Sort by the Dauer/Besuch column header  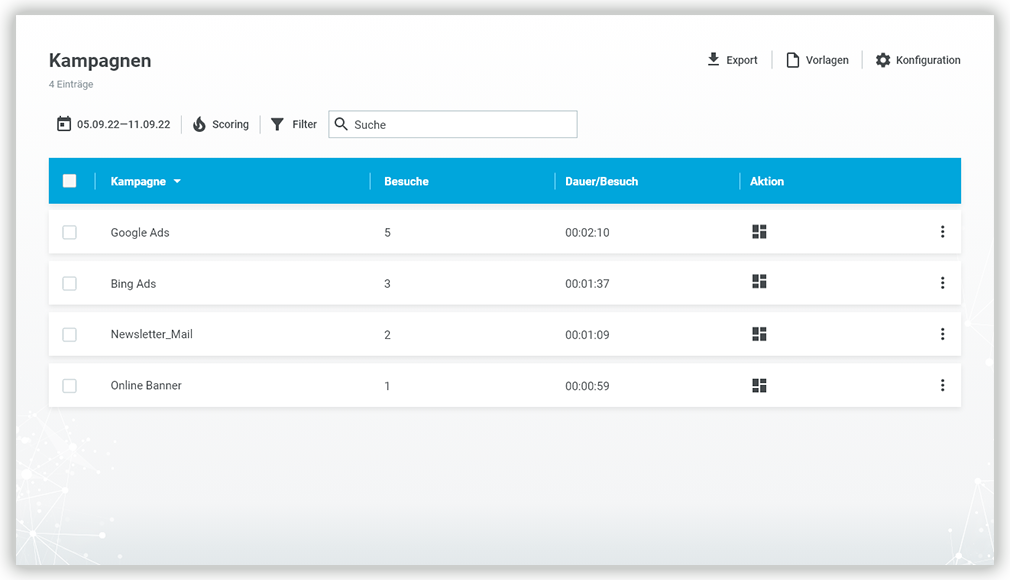pyautogui.click(x=601, y=181)
